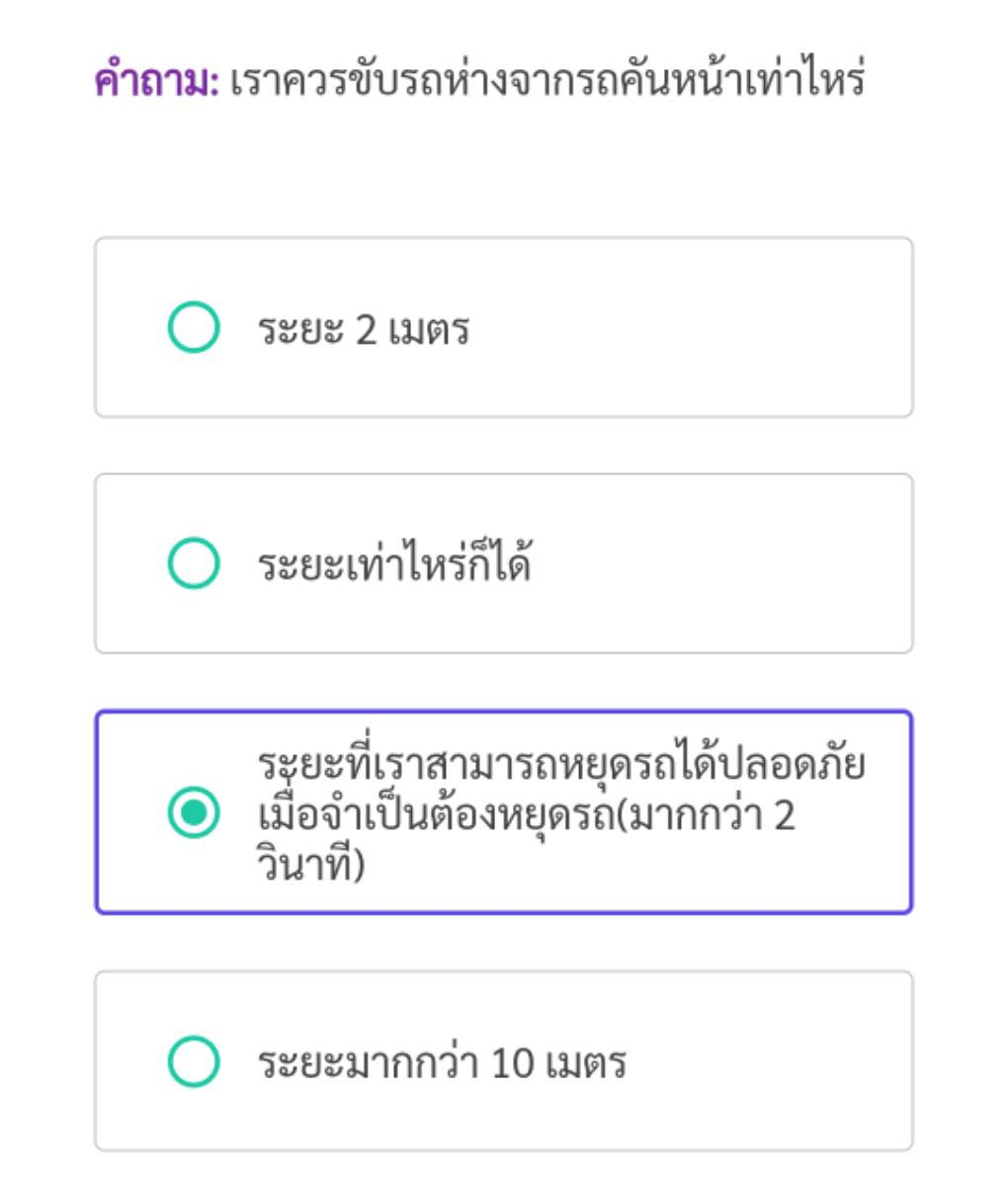Click the purple "คำถาม:" label
Screen dimensions: 1008x1183
pos(157,80)
